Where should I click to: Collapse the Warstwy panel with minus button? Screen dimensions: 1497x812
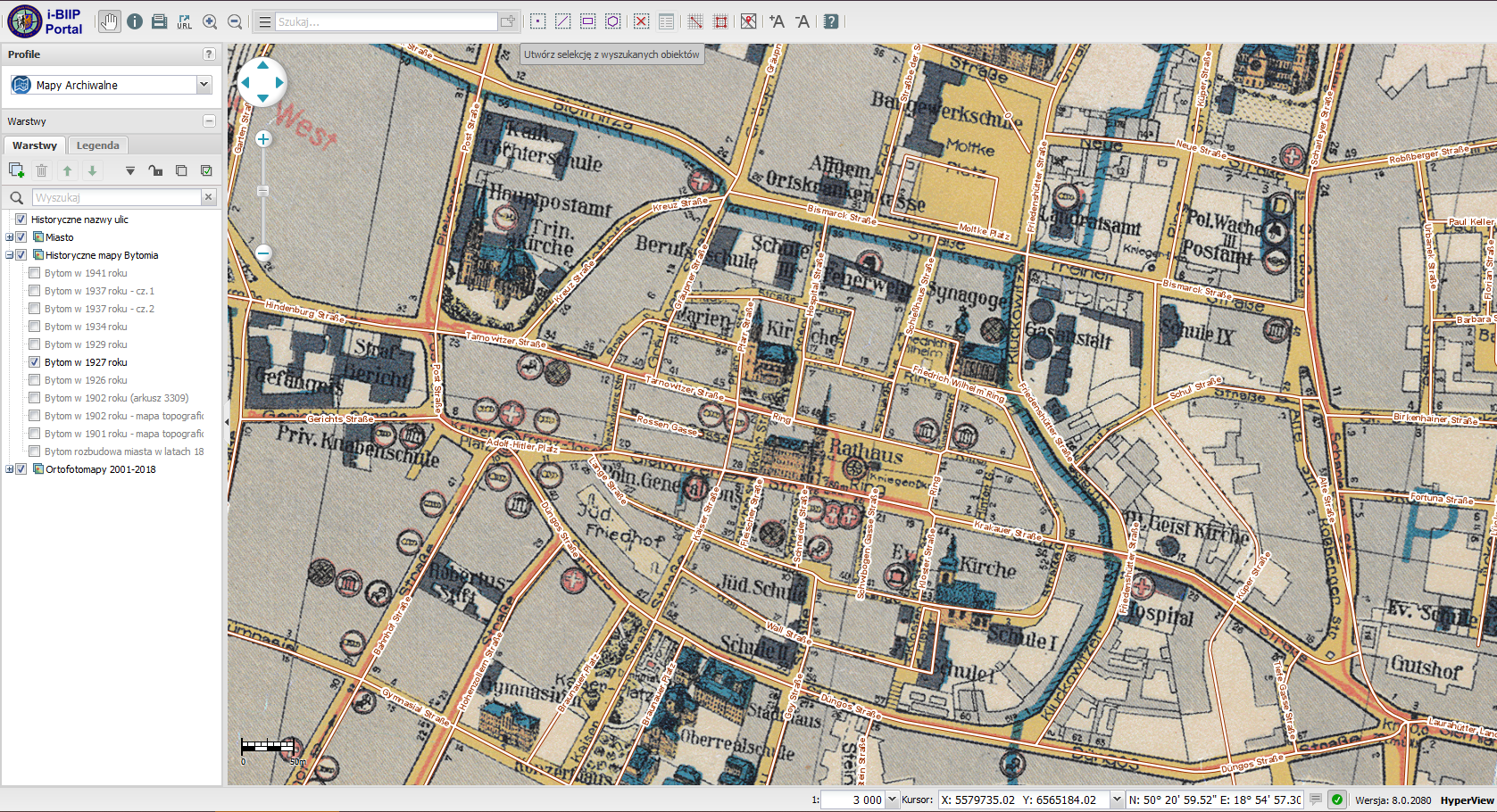coord(209,121)
